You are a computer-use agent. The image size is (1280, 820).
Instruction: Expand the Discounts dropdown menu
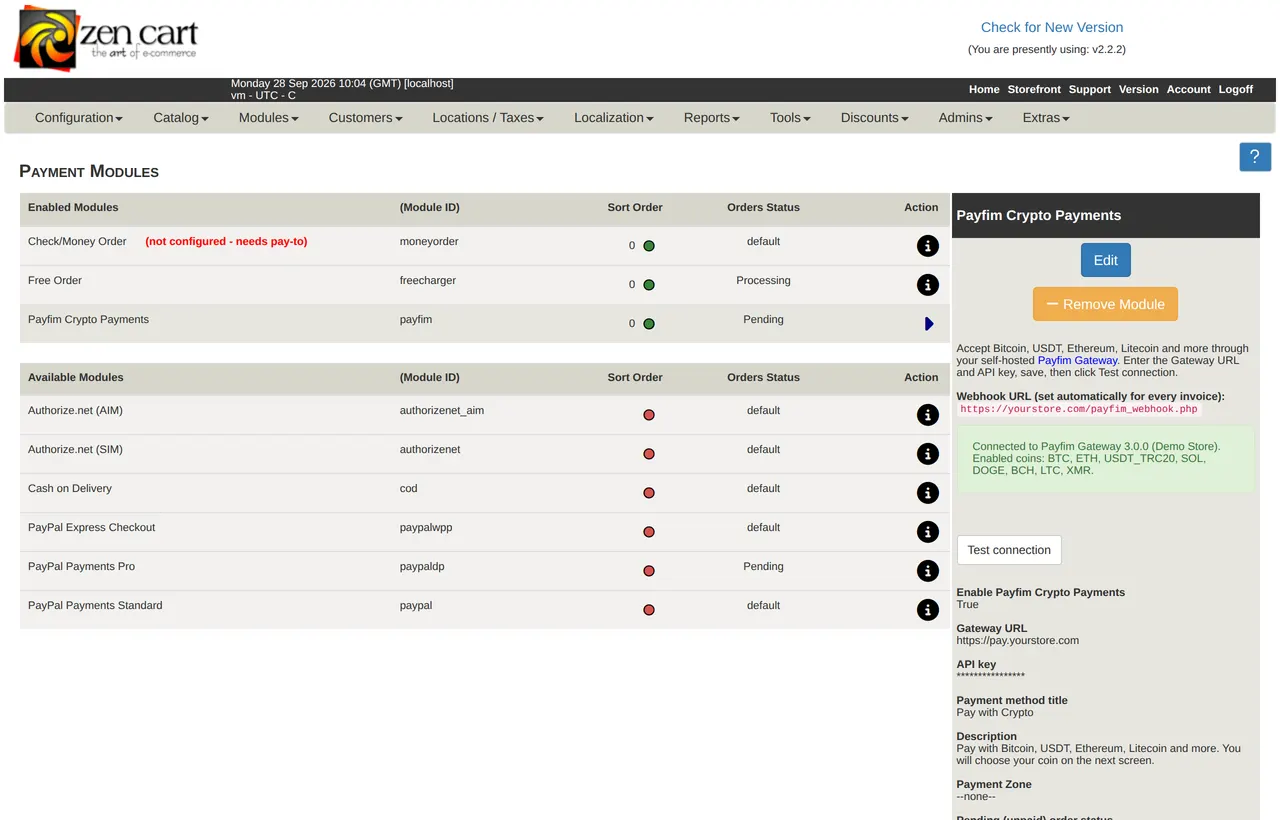click(875, 118)
